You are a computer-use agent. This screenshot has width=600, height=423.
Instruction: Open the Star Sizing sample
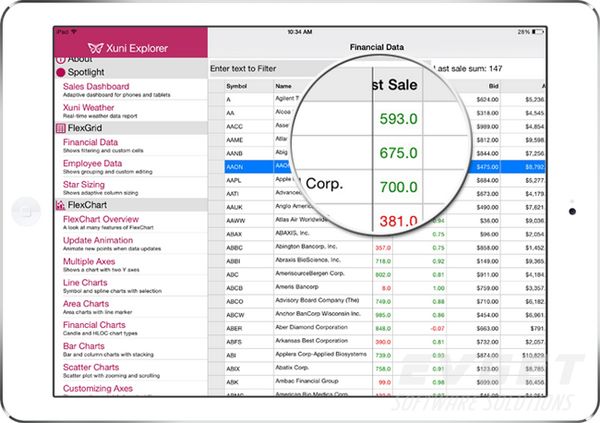pyautogui.click(x=131, y=188)
